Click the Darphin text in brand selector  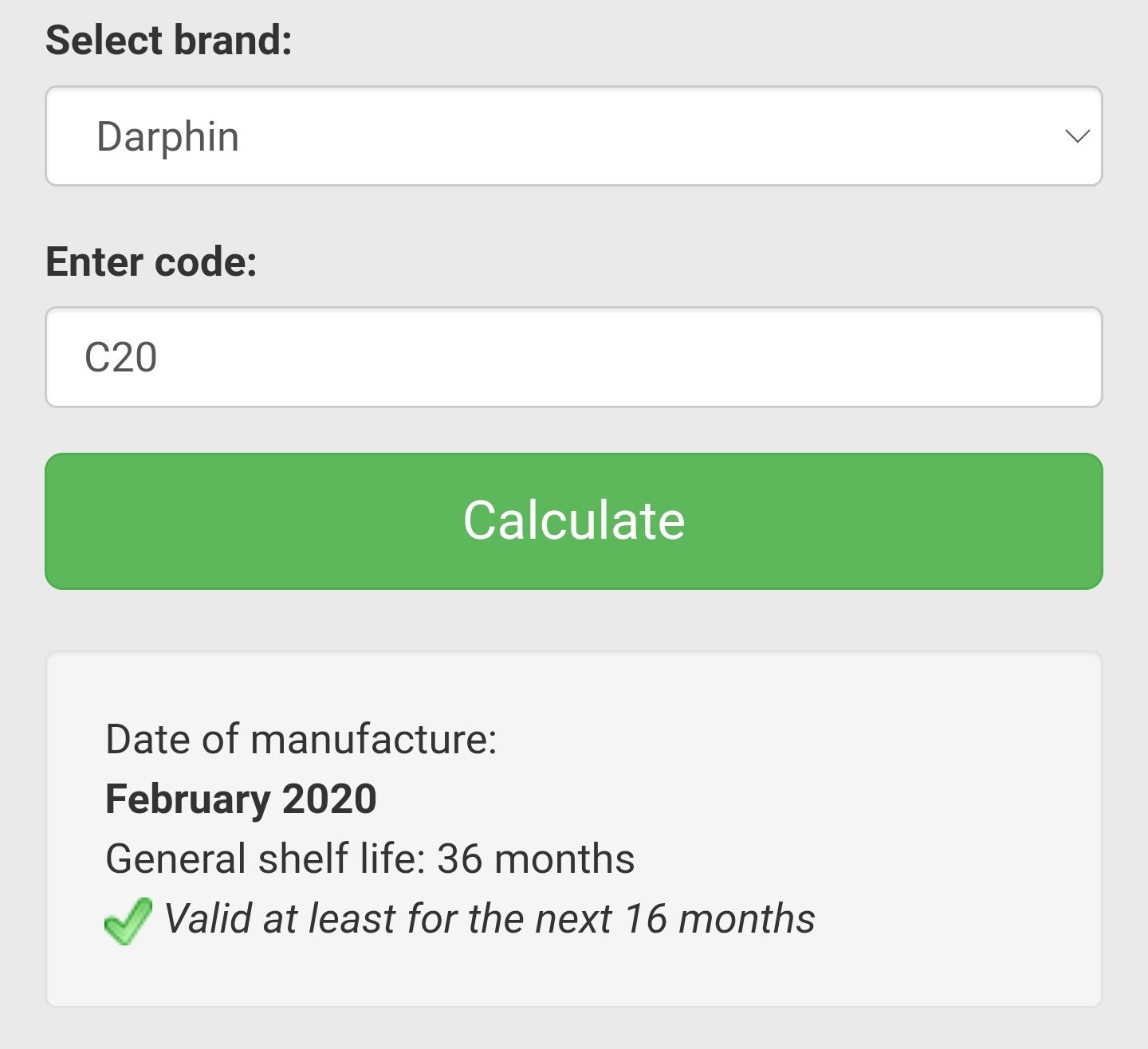pyautogui.click(x=167, y=136)
